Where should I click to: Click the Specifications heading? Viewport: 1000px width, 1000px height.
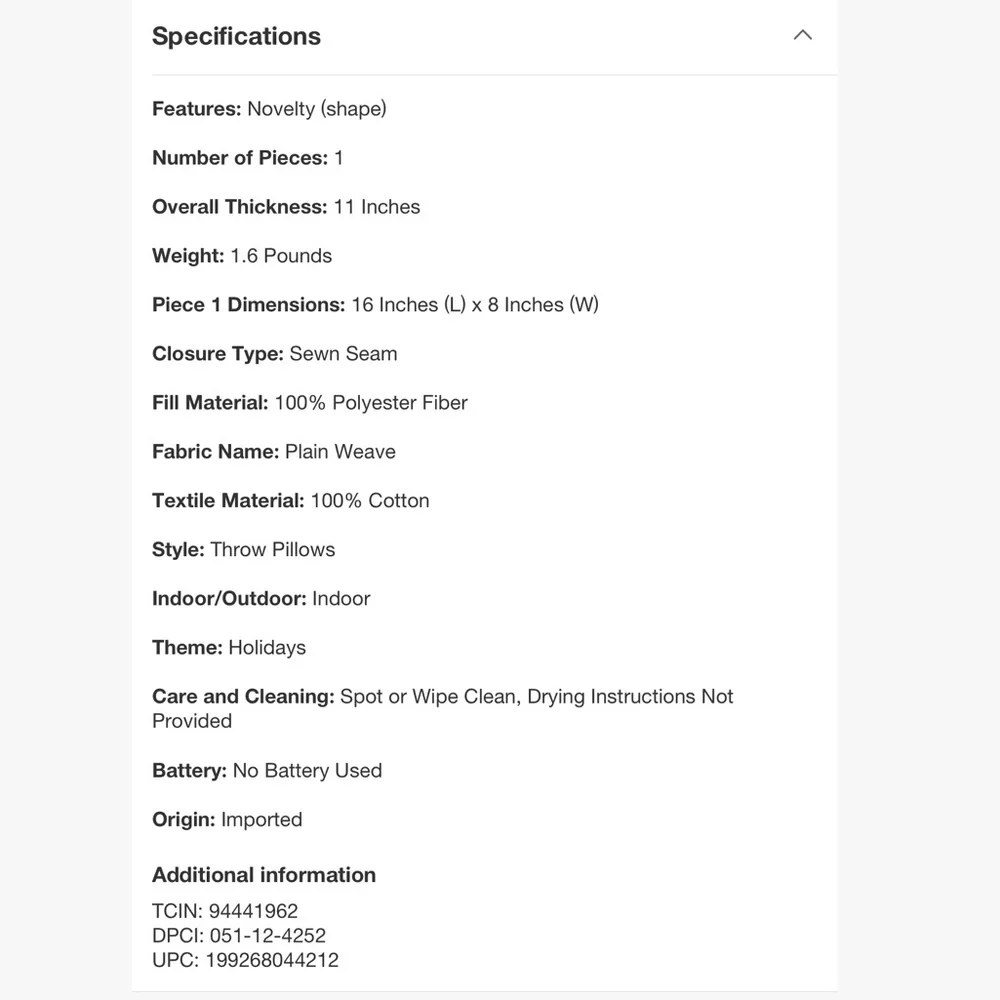(236, 36)
